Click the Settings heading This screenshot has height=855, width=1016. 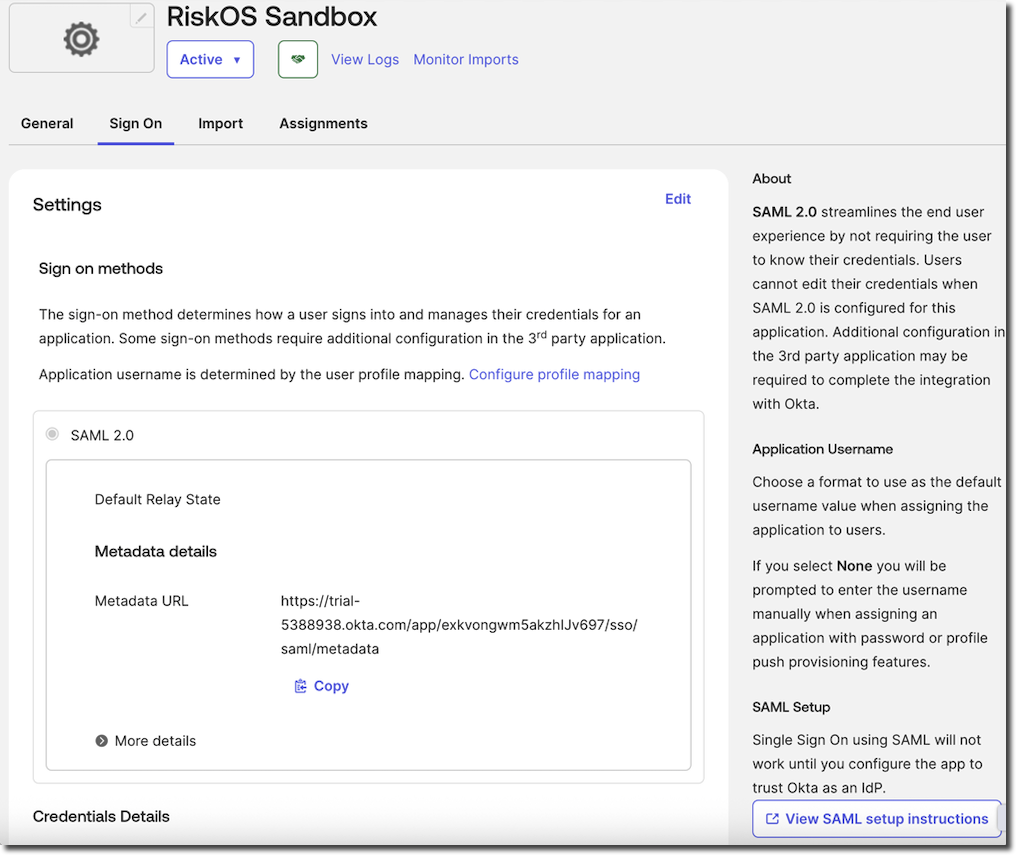click(67, 205)
